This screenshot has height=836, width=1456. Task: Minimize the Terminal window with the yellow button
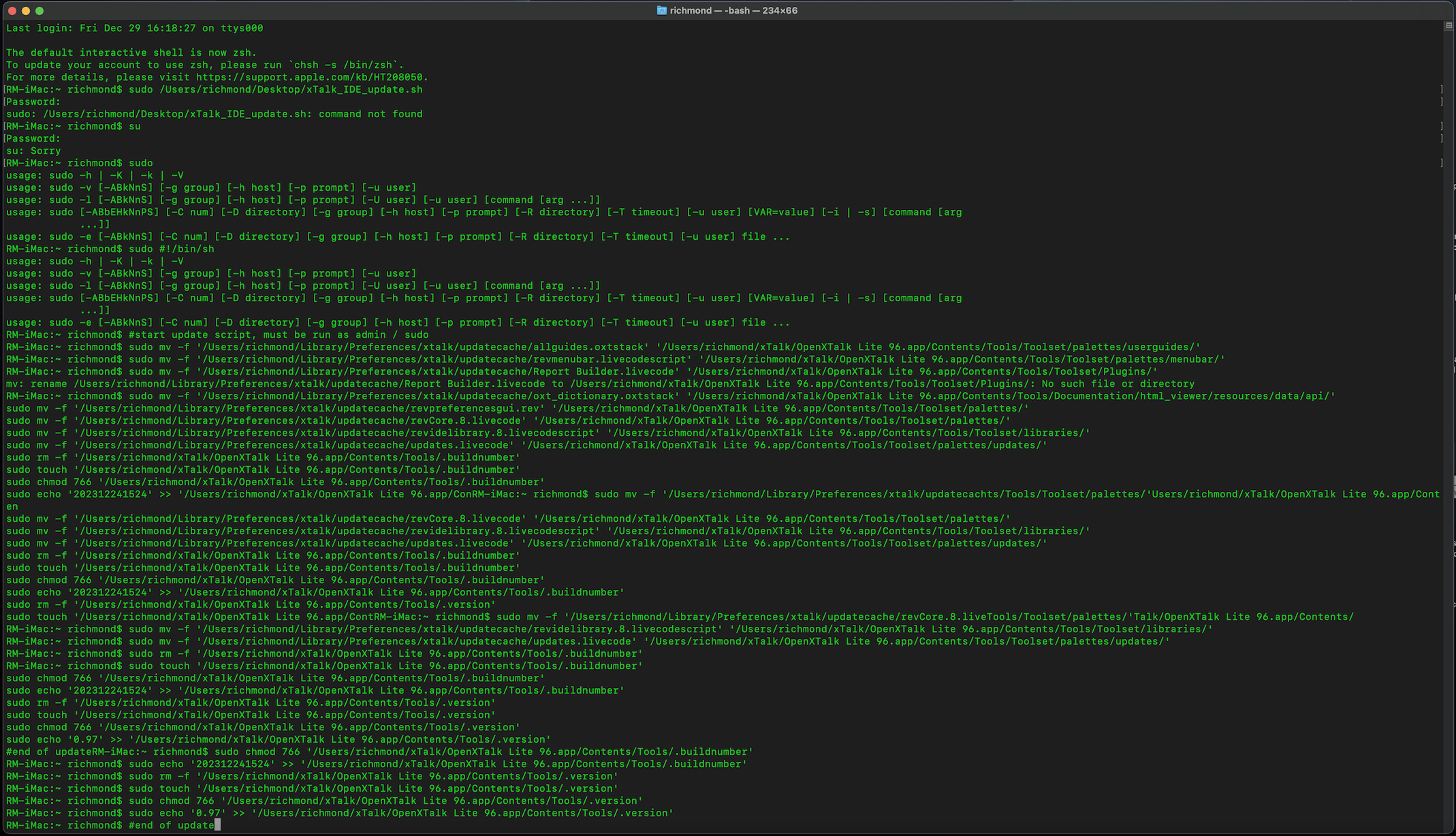(x=26, y=10)
